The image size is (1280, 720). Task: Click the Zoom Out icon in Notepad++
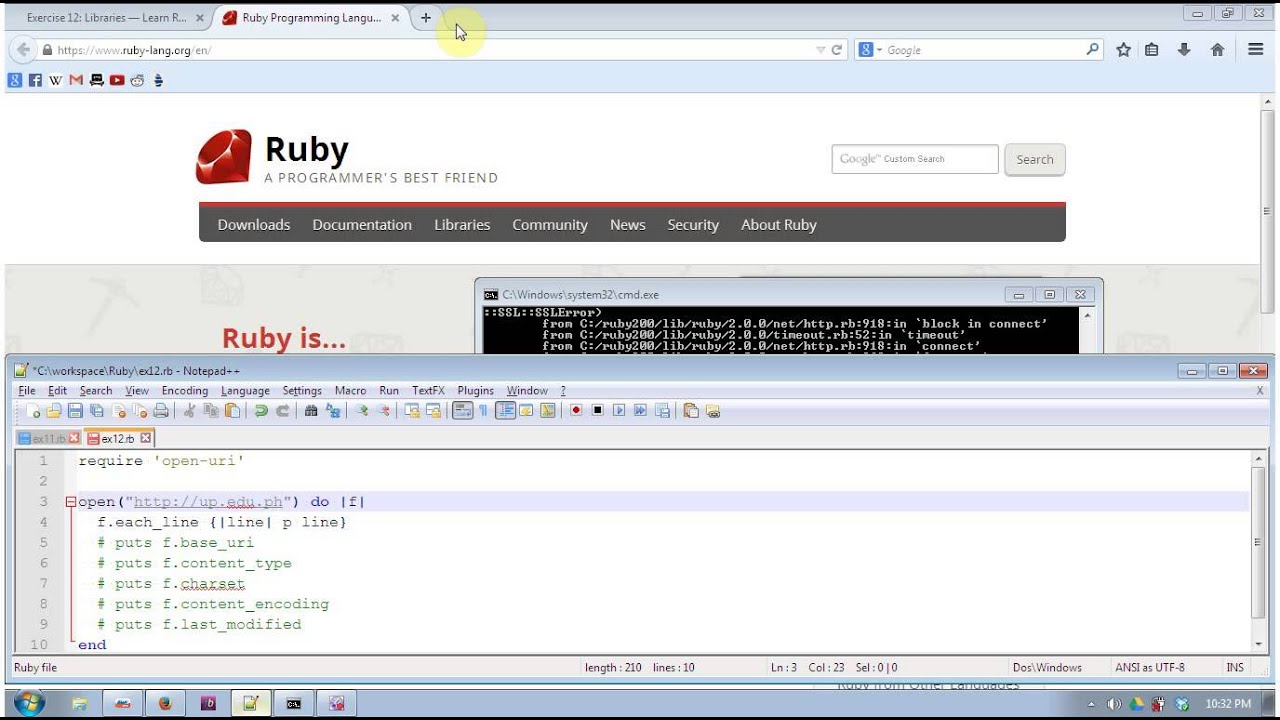[383, 410]
